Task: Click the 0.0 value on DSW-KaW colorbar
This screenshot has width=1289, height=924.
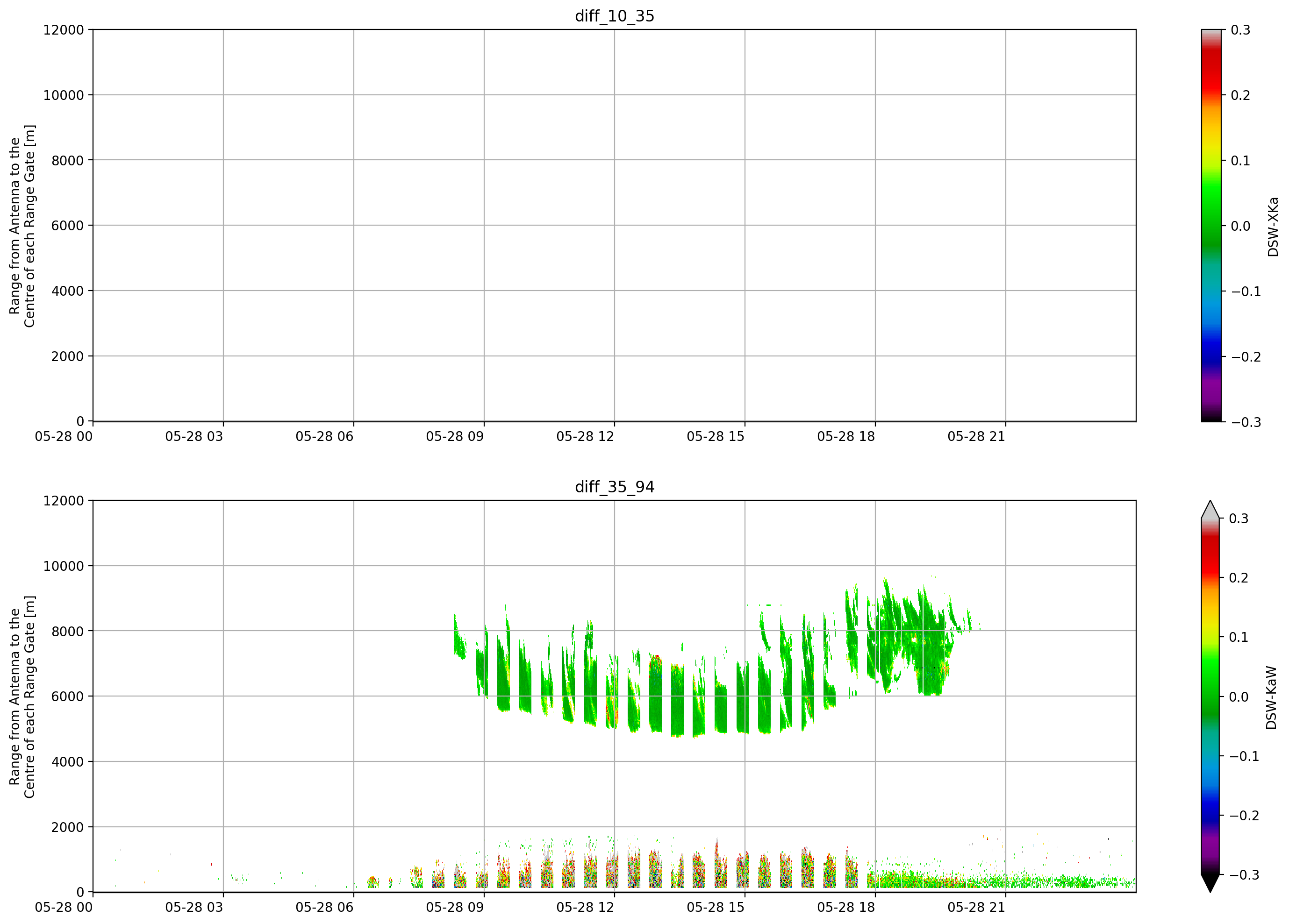Action: coord(1239,696)
